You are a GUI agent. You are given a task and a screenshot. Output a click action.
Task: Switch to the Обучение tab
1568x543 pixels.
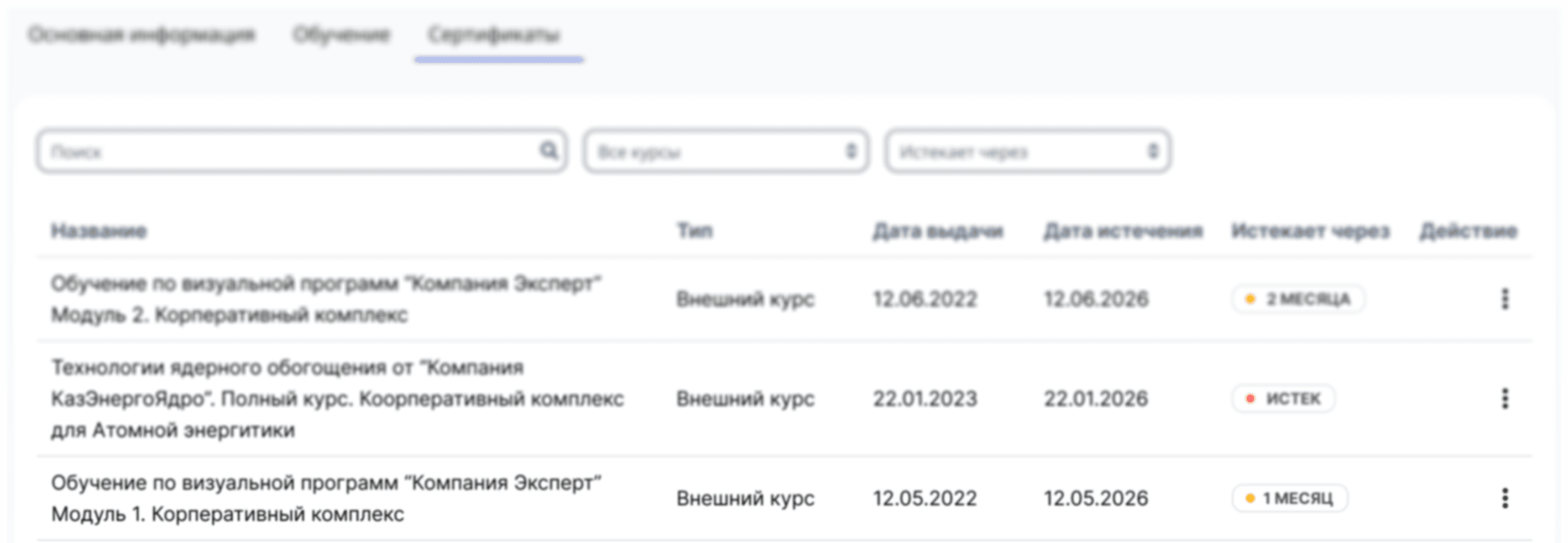click(342, 34)
